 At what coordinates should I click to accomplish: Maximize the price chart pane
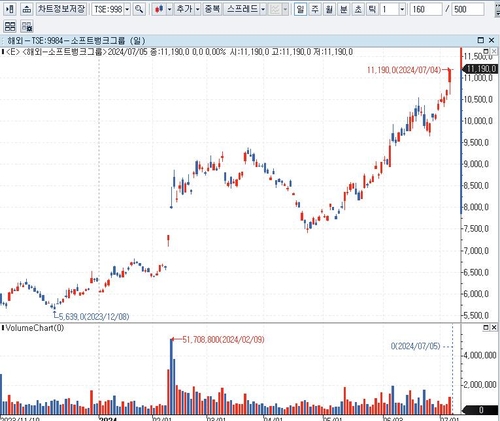click(486, 51)
